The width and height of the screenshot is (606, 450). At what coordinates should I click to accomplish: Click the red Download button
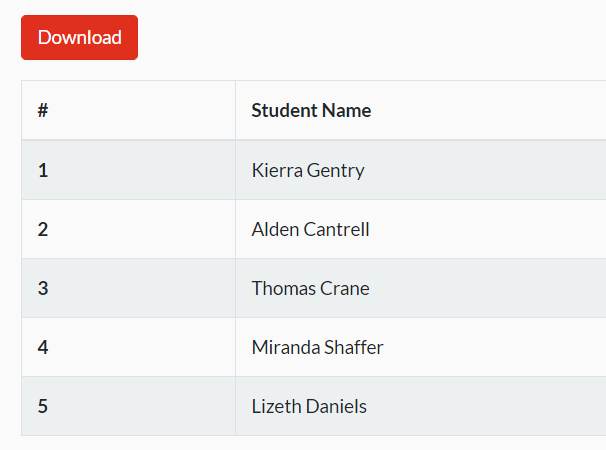click(79, 38)
